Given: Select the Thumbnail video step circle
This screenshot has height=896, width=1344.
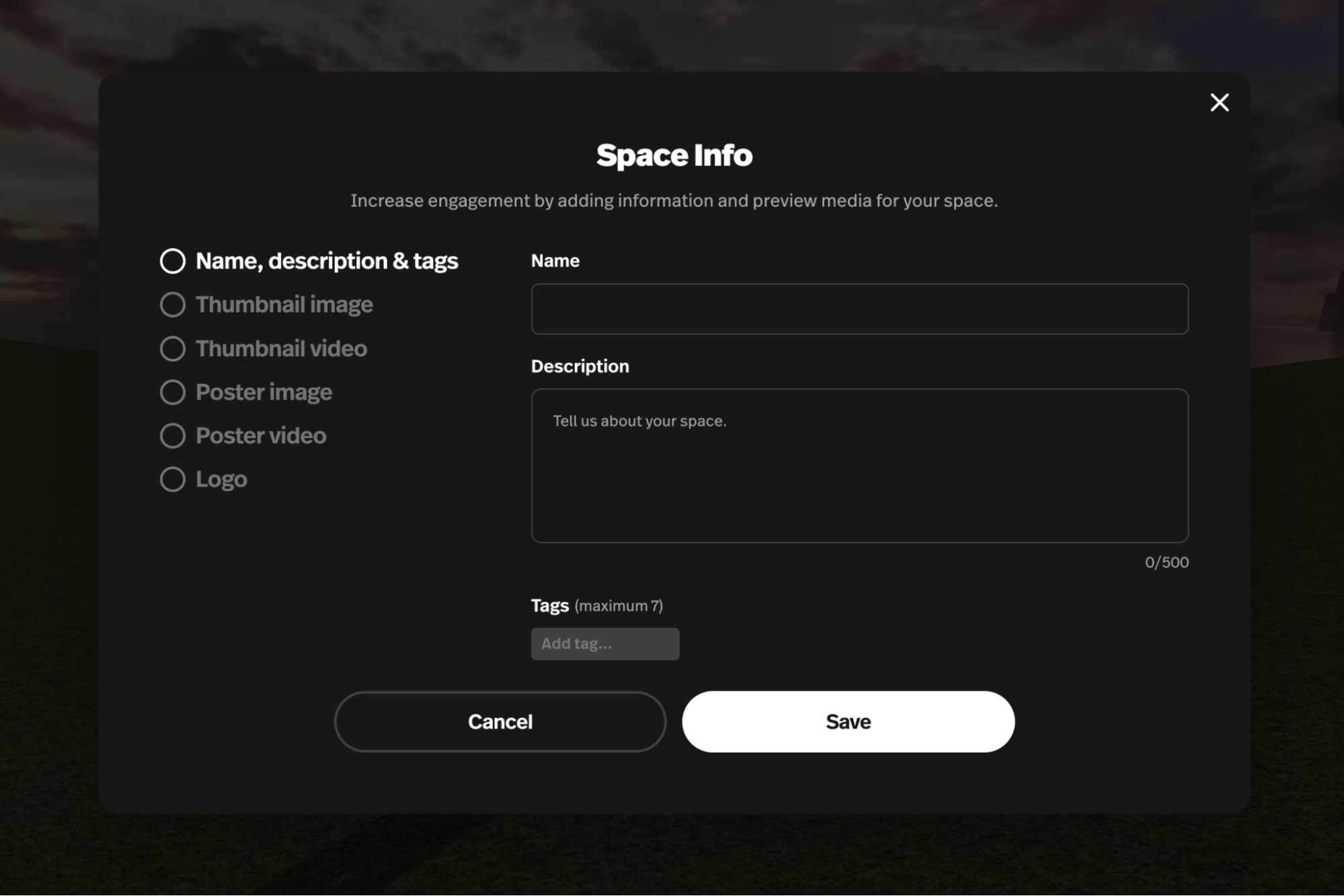Looking at the screenshot, I should pyautogui.click(x=173, y=348).
